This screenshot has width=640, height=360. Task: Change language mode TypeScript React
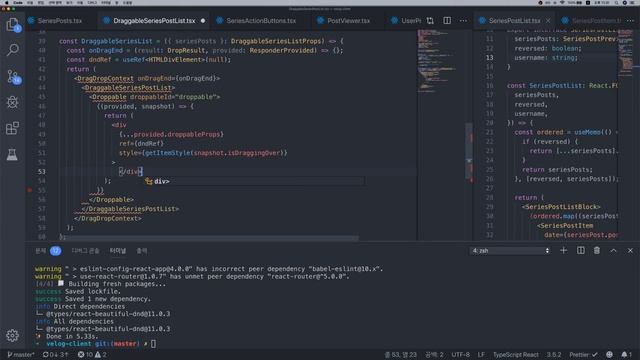coord(516,355)
